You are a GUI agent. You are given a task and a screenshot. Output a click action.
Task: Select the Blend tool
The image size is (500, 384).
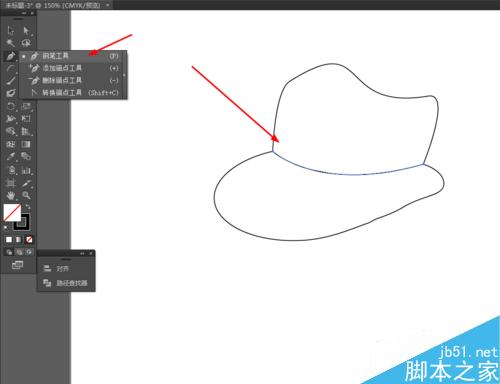coord(26,156)
